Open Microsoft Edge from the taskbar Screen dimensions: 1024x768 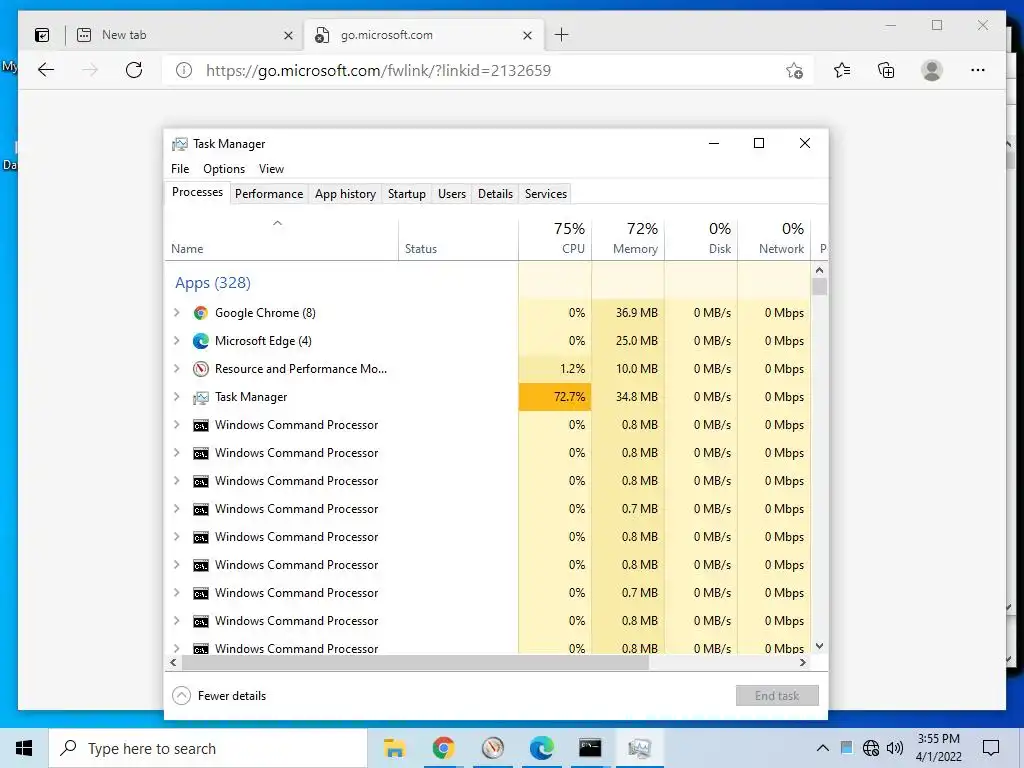[541, 748]
